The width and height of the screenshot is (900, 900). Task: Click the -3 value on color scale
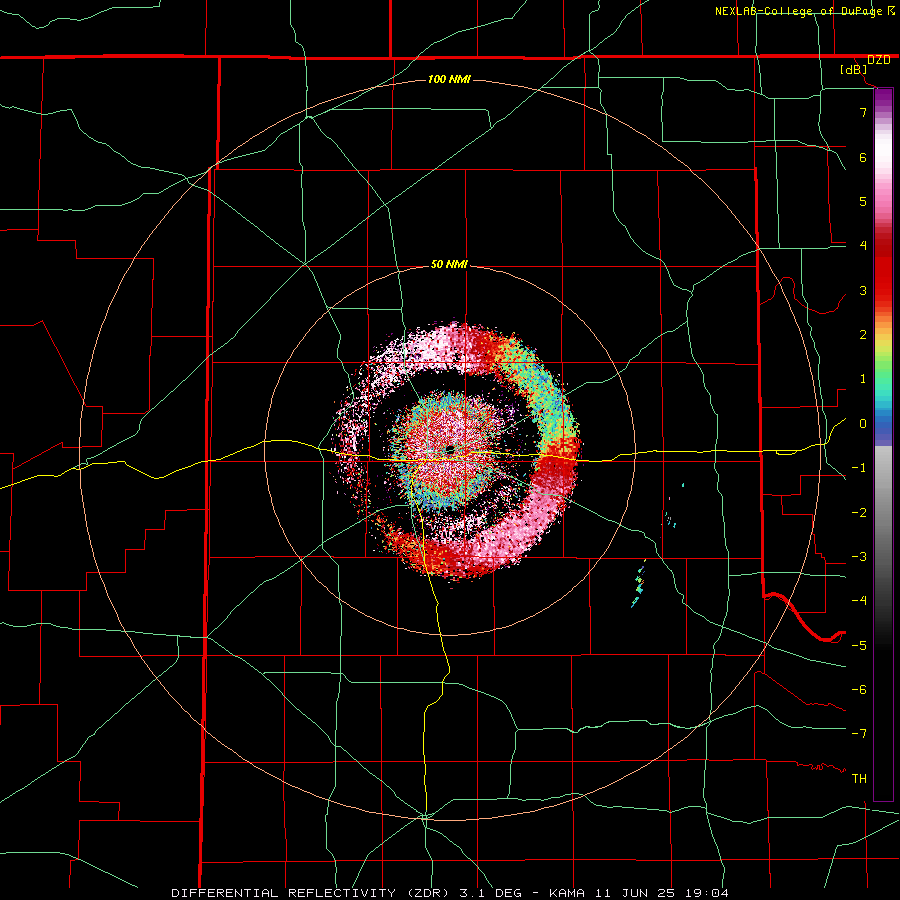tap(859, 557)
